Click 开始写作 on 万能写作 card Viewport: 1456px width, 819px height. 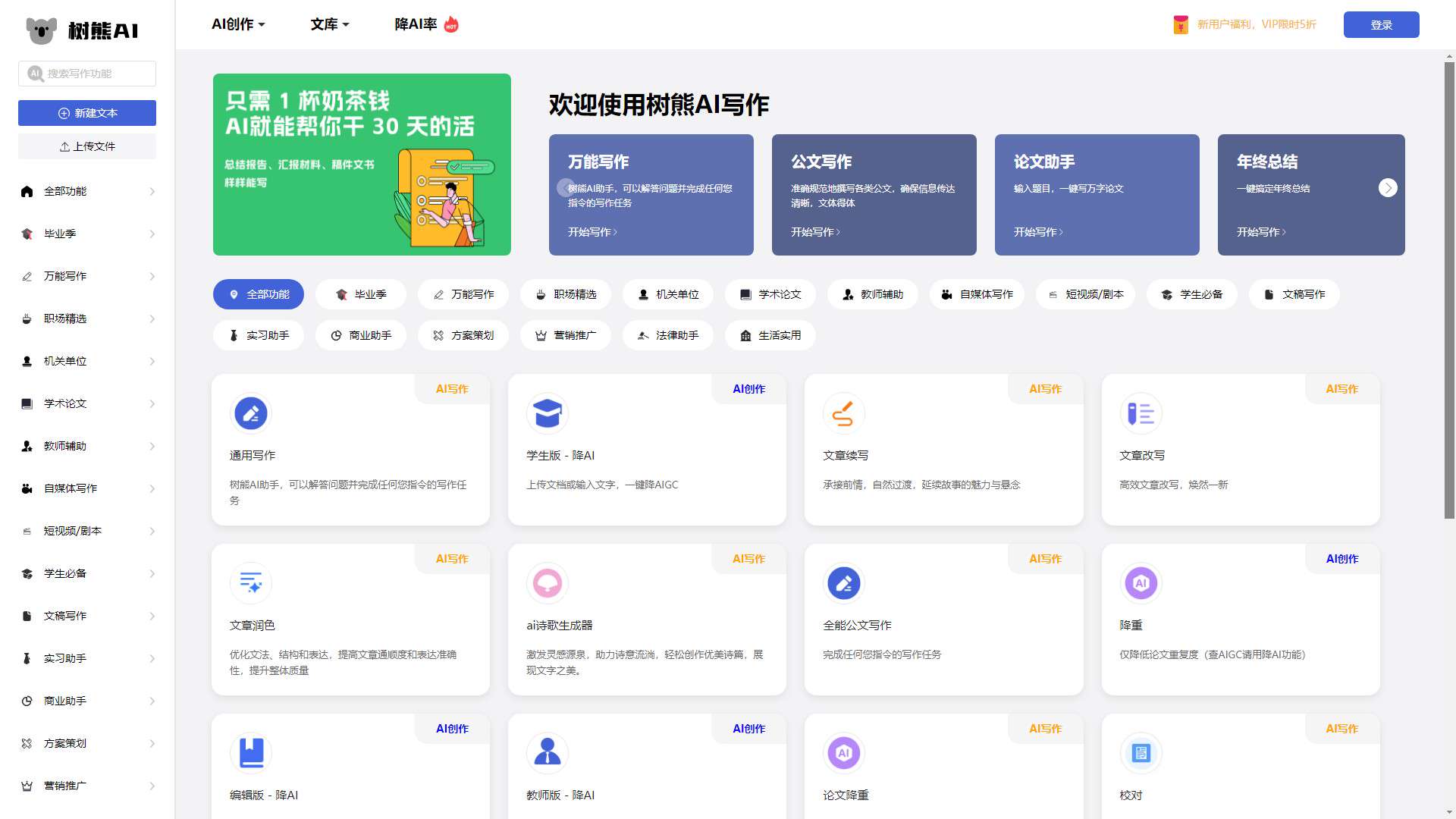pos(592,232)
